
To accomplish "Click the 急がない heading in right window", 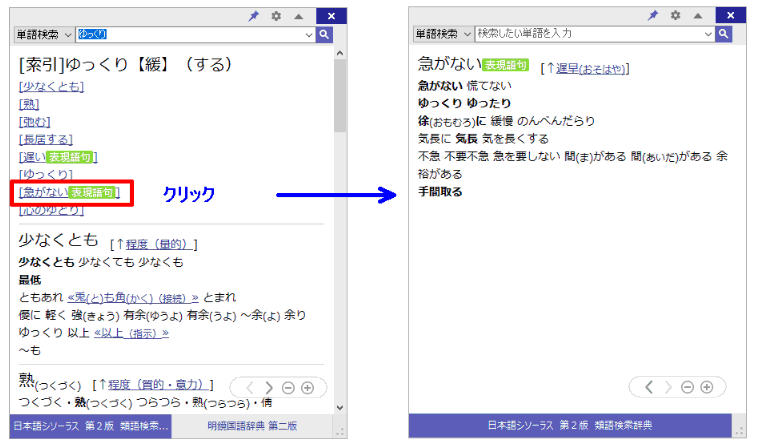I will 450,63.
